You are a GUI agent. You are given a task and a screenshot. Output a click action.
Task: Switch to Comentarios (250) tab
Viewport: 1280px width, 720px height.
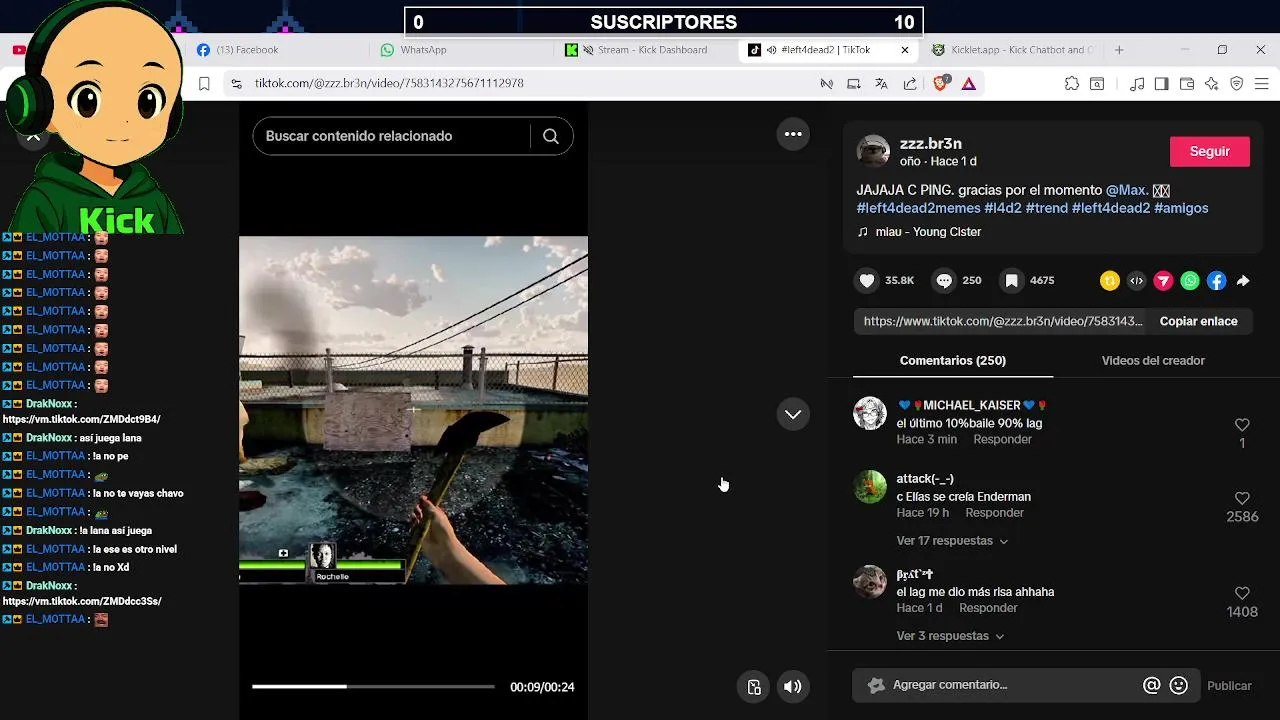coord(953,360)
